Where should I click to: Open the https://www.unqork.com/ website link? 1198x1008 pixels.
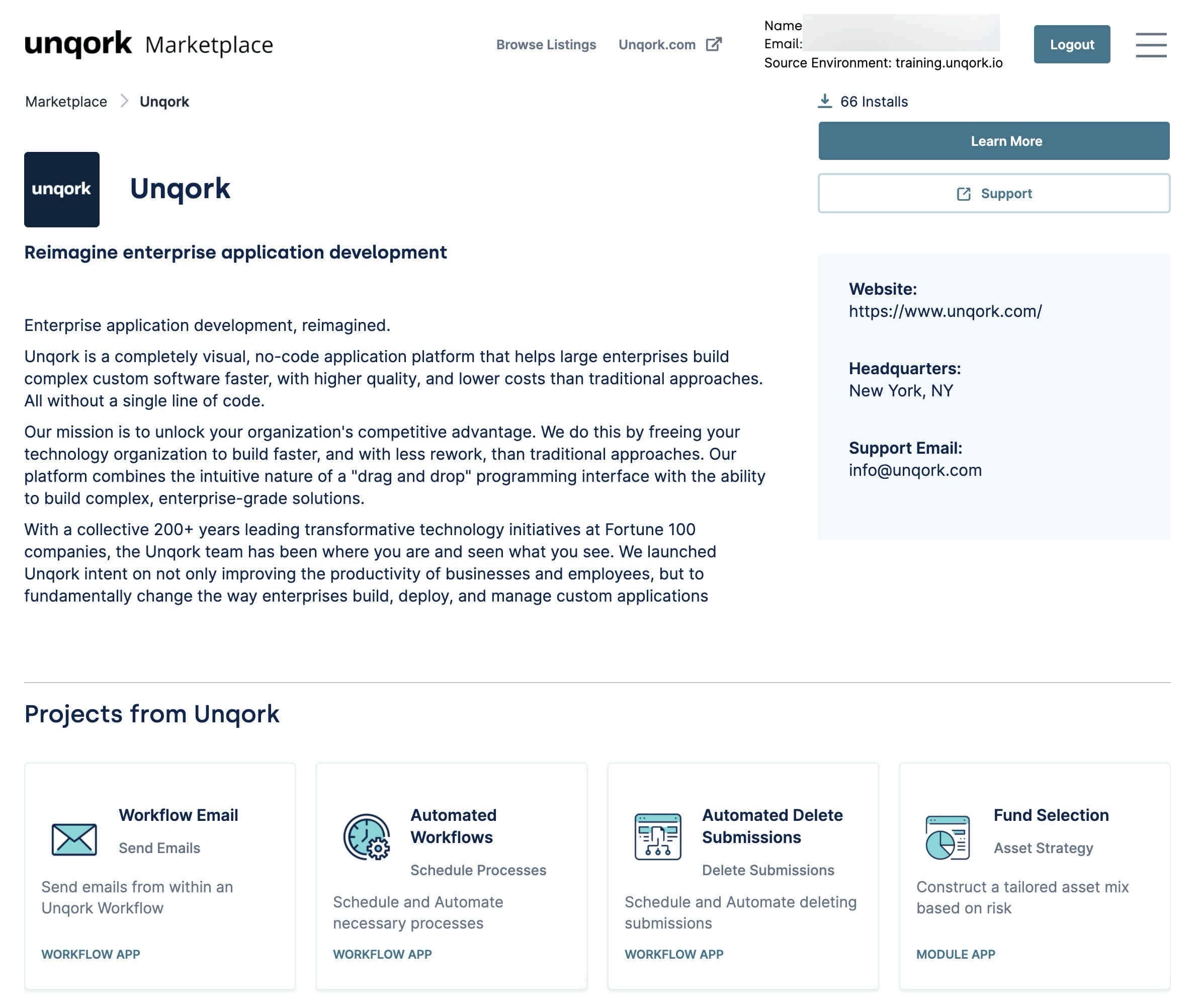(x=945, y=311)
